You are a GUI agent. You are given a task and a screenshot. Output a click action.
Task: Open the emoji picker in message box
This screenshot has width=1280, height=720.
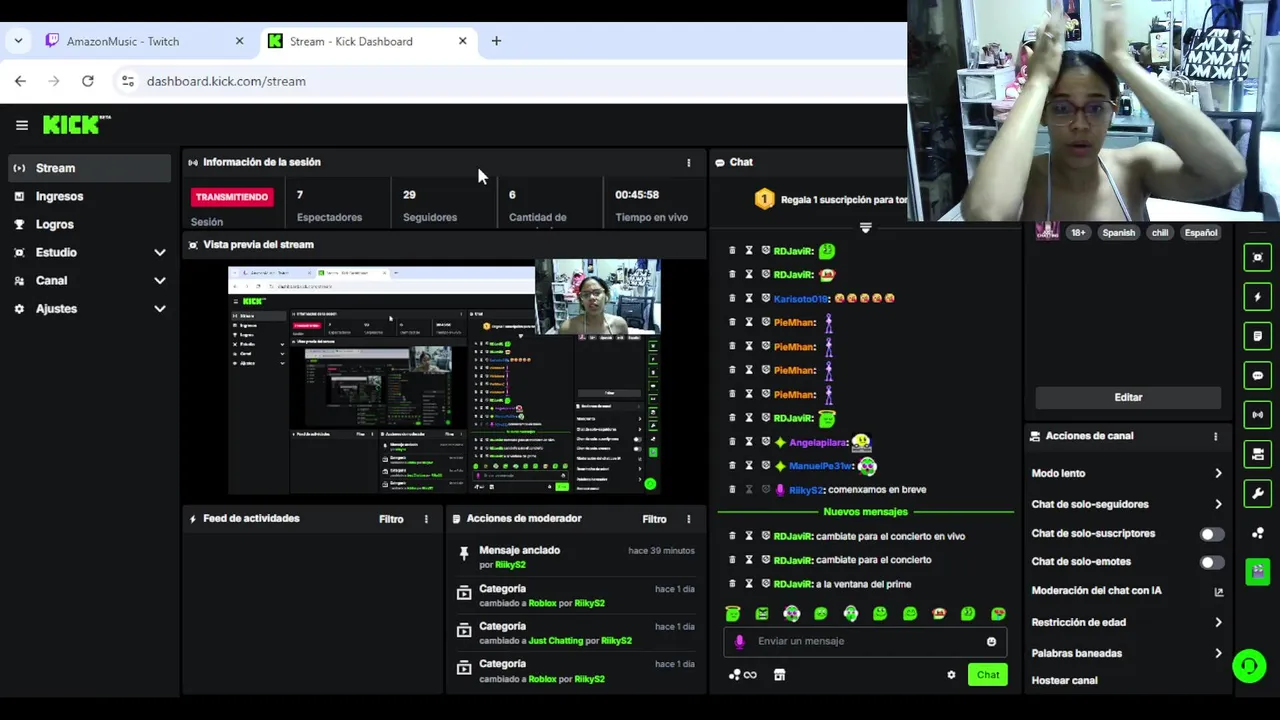point(991,642)
